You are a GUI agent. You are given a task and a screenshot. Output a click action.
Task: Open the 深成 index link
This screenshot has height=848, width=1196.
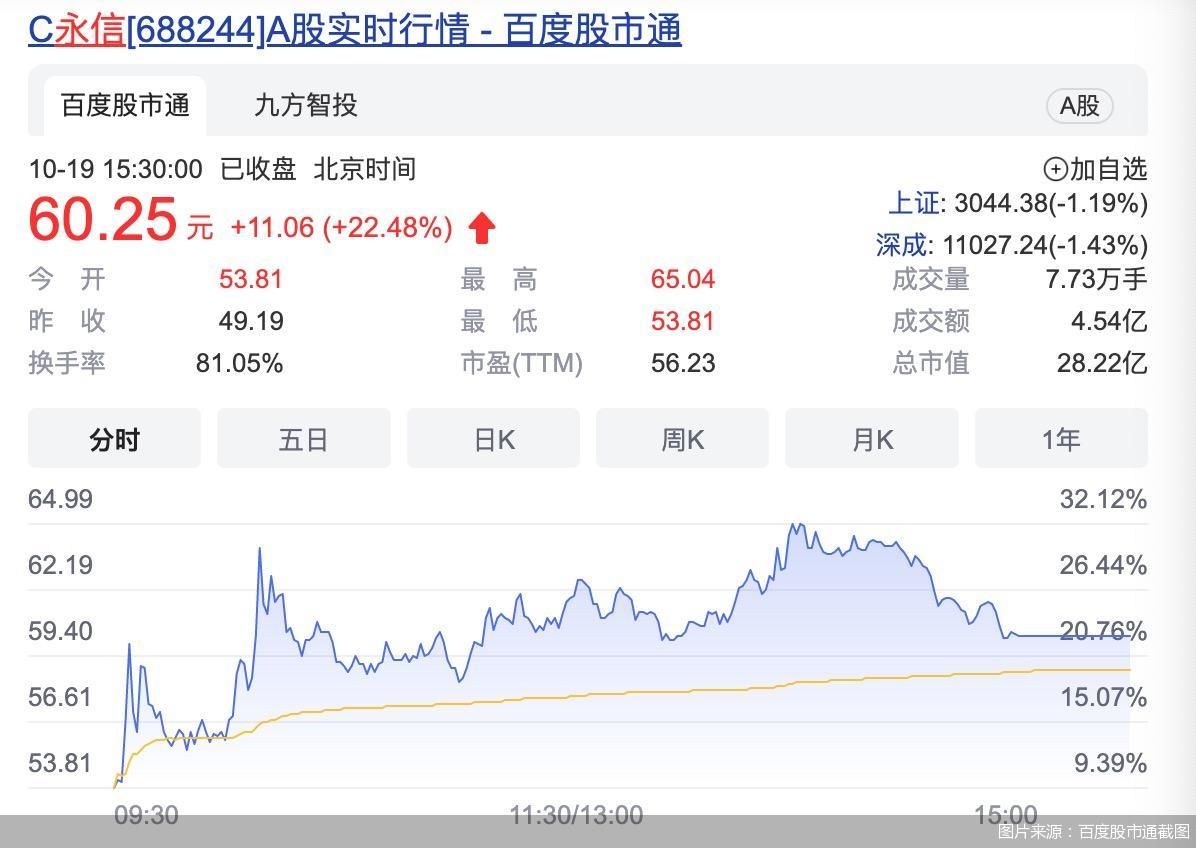tap(903, 245)
